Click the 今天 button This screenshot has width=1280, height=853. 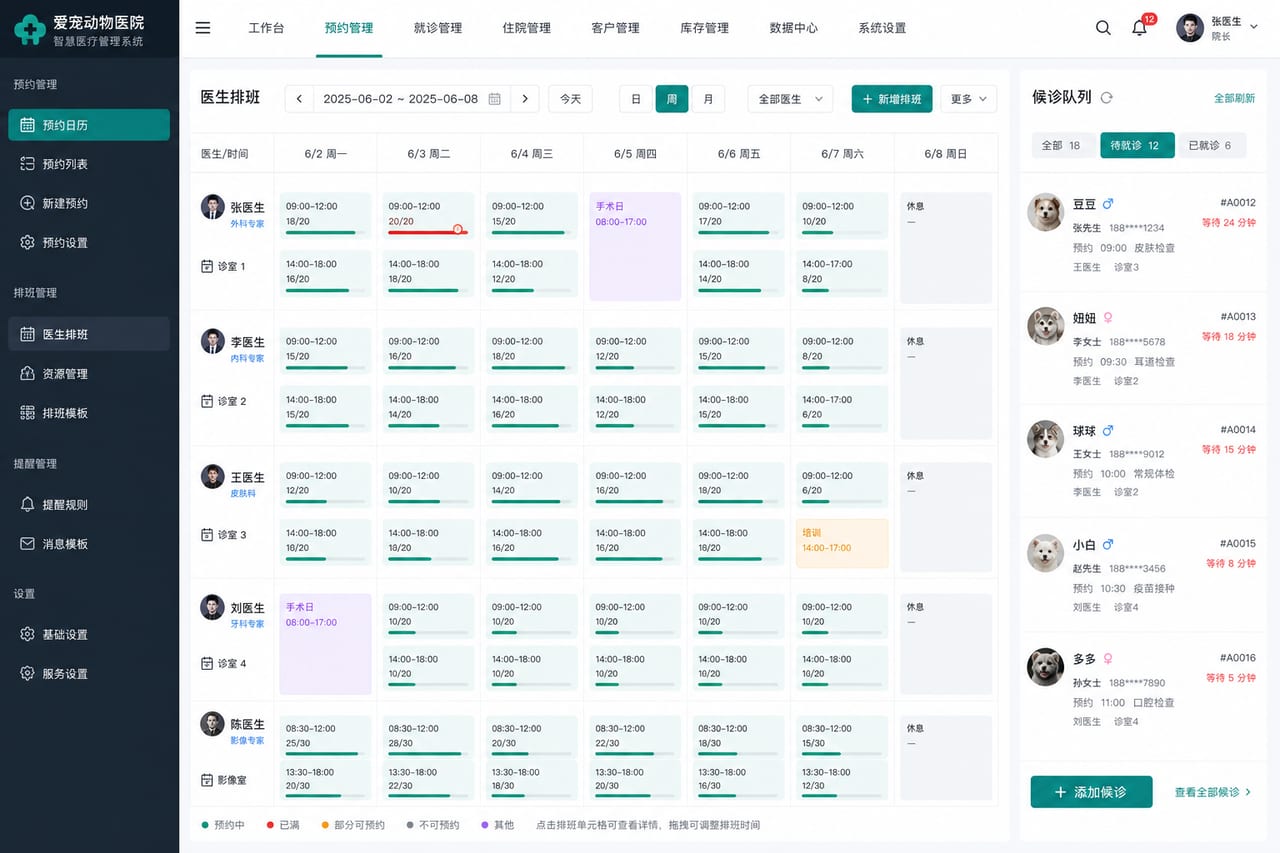coord(571,99)
